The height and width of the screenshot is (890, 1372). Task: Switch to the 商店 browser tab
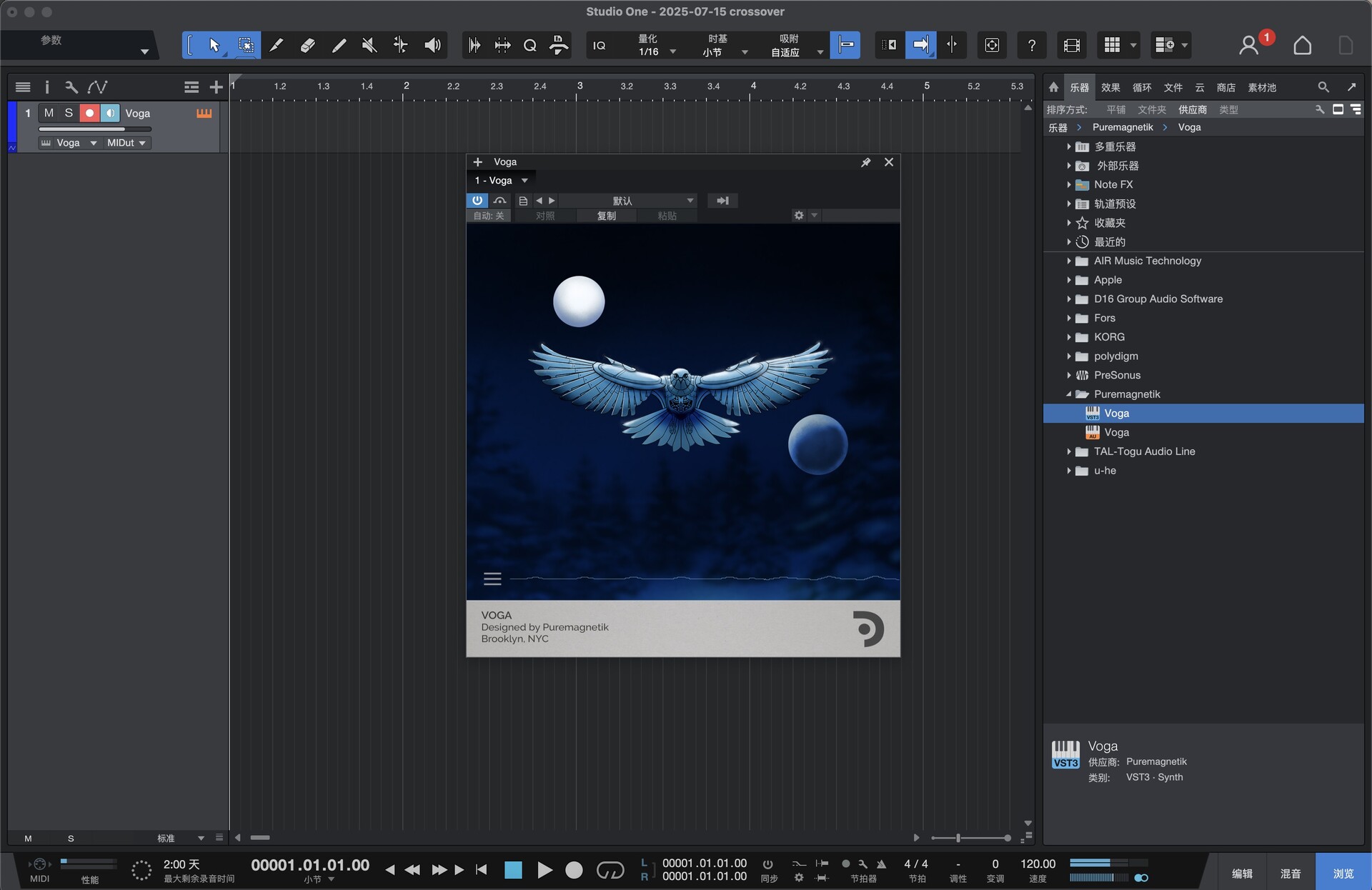[x=1226, y=87]
